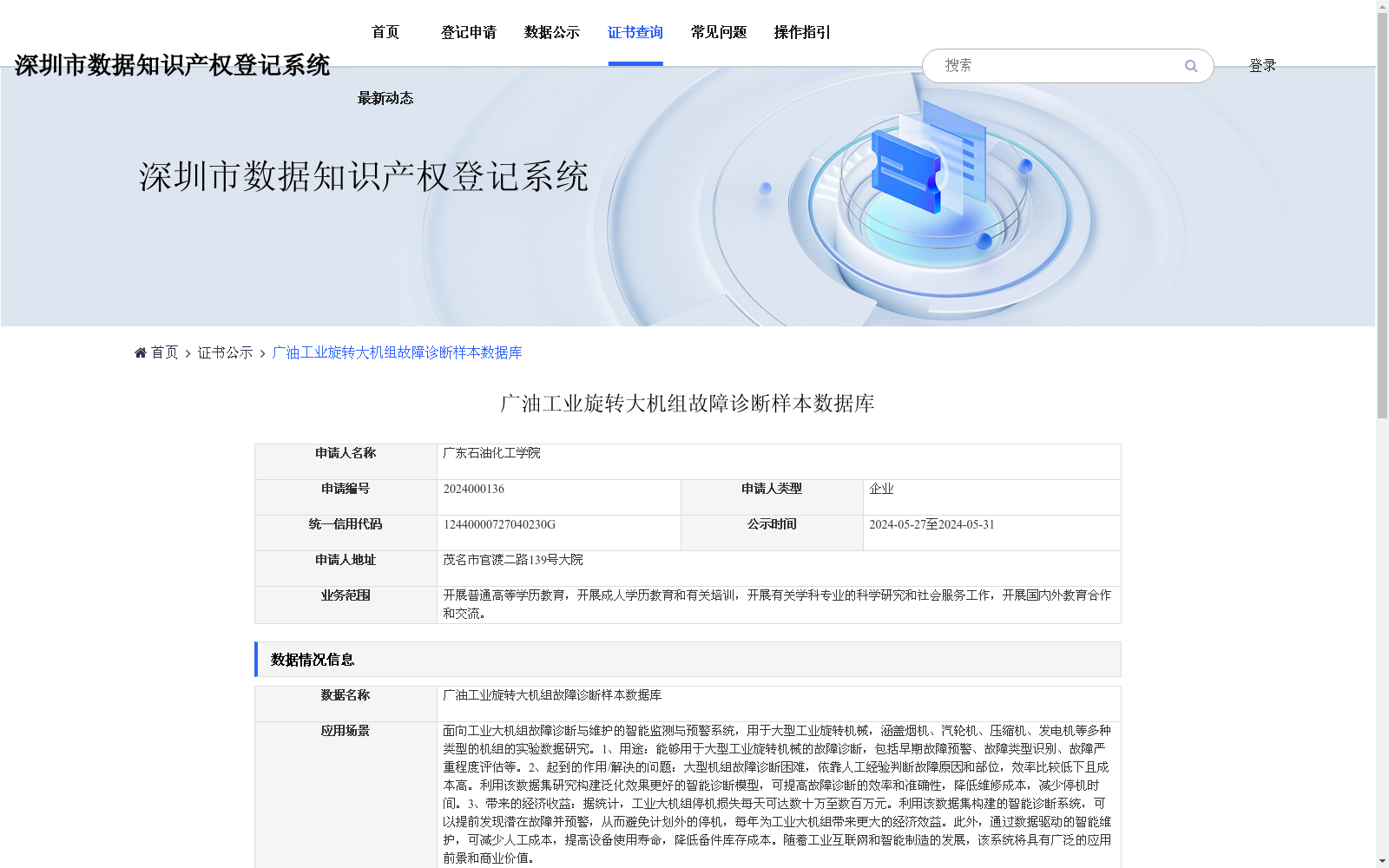Open the 企业 applicant type link

882,489
